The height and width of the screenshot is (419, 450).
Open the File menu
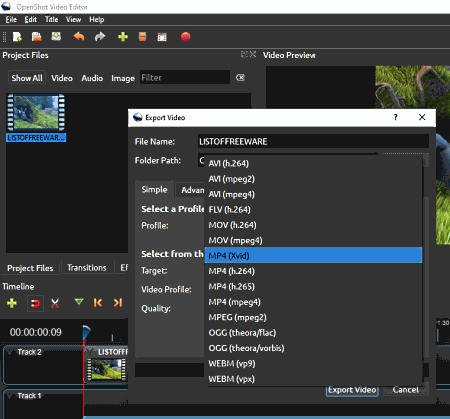pyautogui.click(x=11, y=20)
